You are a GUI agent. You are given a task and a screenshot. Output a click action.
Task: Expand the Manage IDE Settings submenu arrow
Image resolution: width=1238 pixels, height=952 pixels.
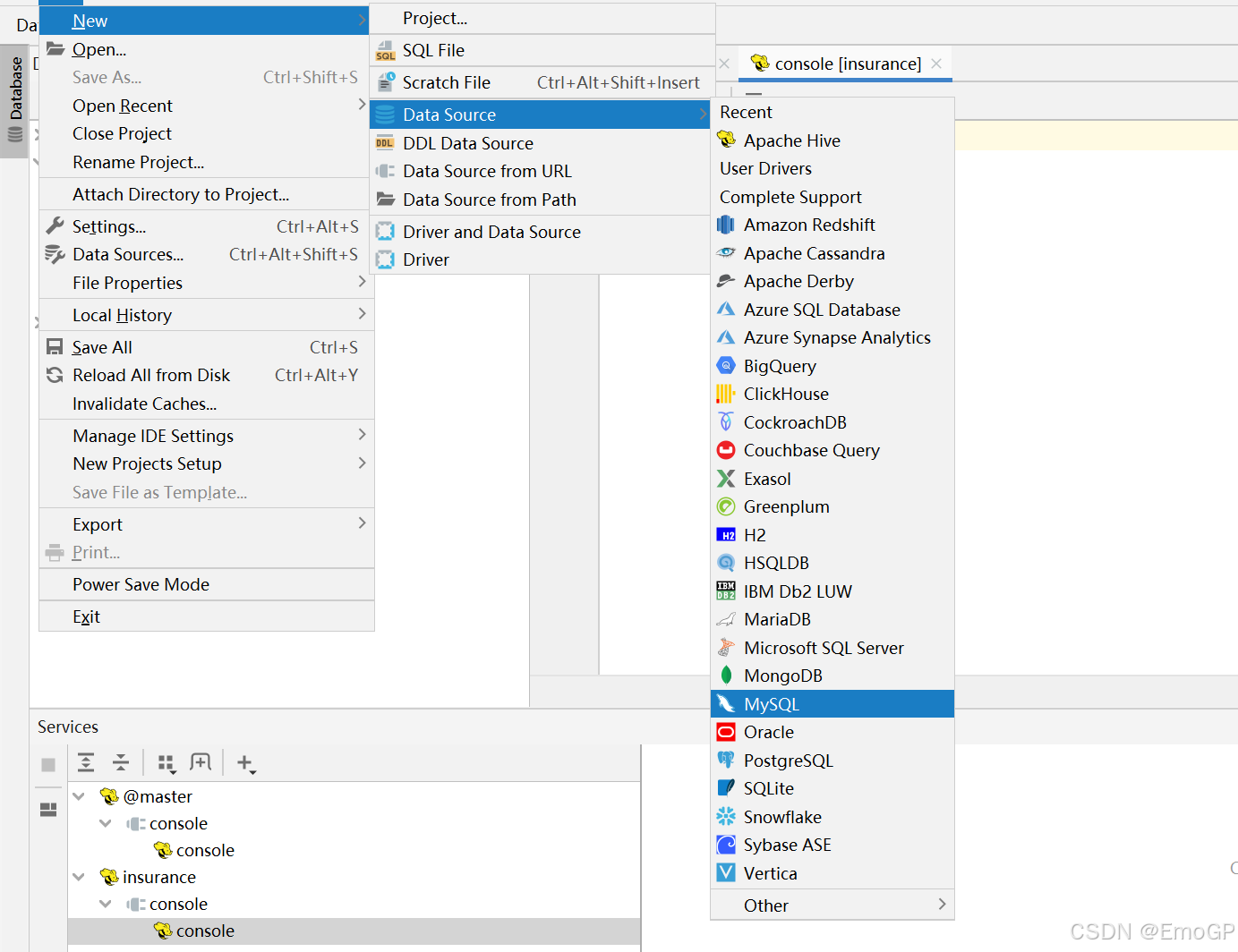tap(362, 435)
